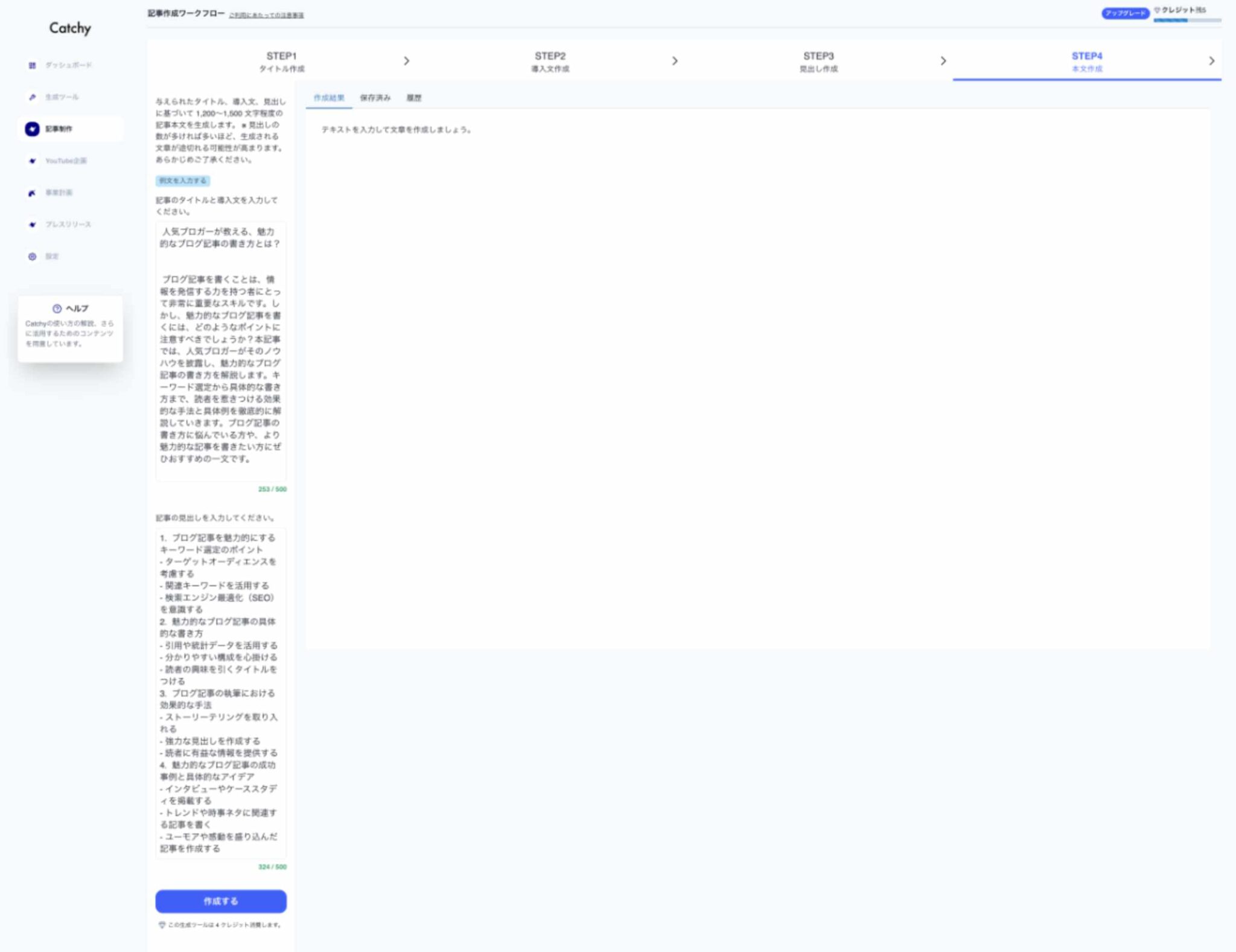
Task: Open 設定 settings gear icon
Action: pos(32,257)
